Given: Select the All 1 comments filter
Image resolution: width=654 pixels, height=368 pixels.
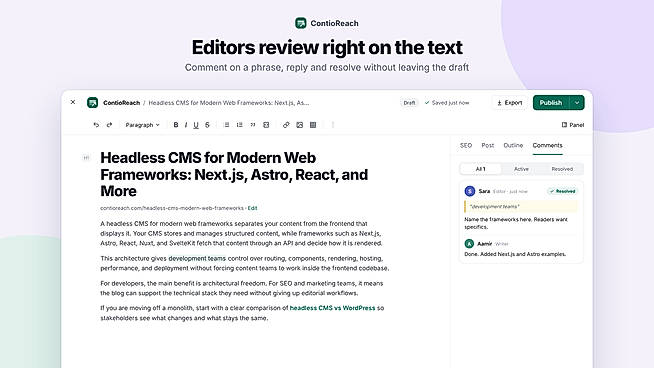Looking at the screenshot, I should coord(480,169).
